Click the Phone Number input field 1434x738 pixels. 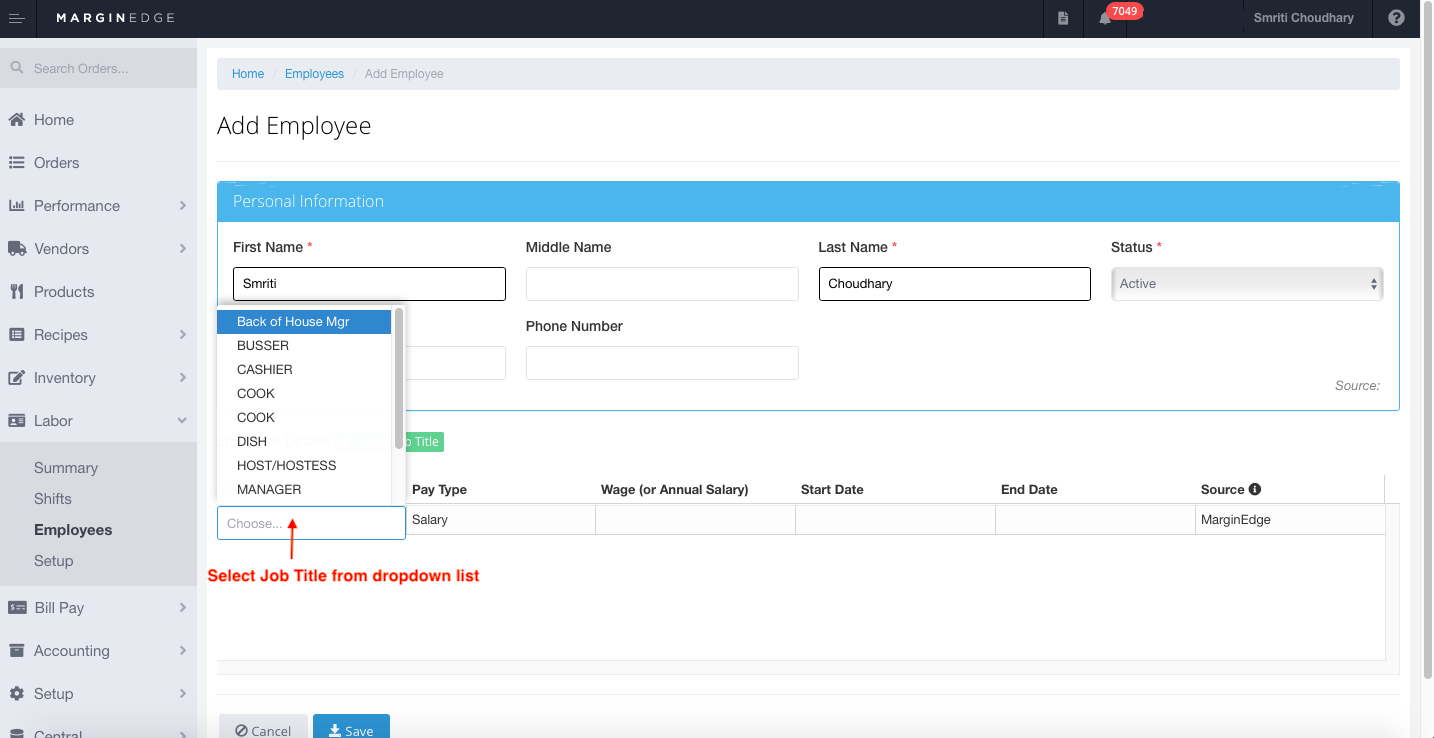pos(662,363)
